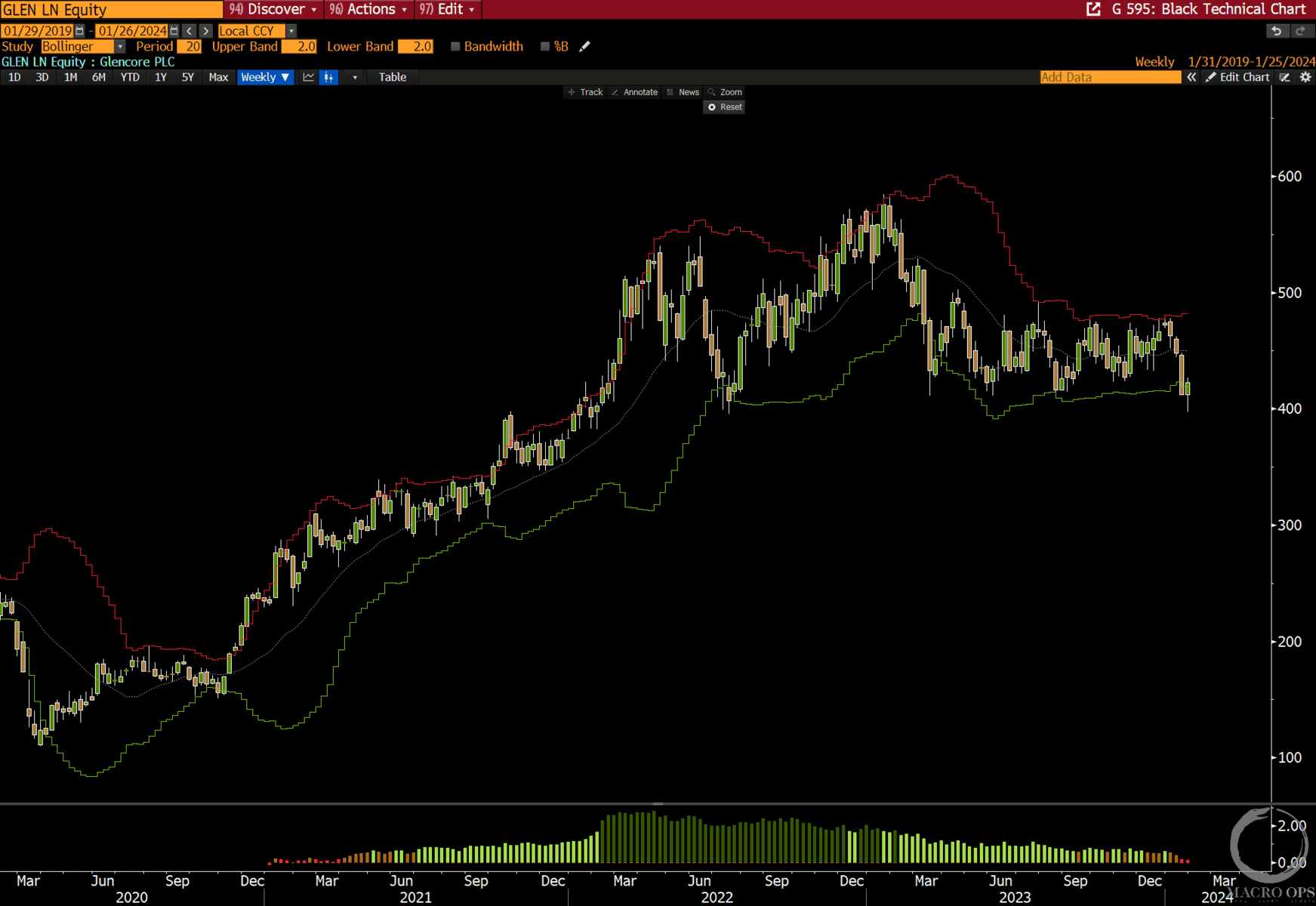Select the 5Y range

click(x=188, y=77)
